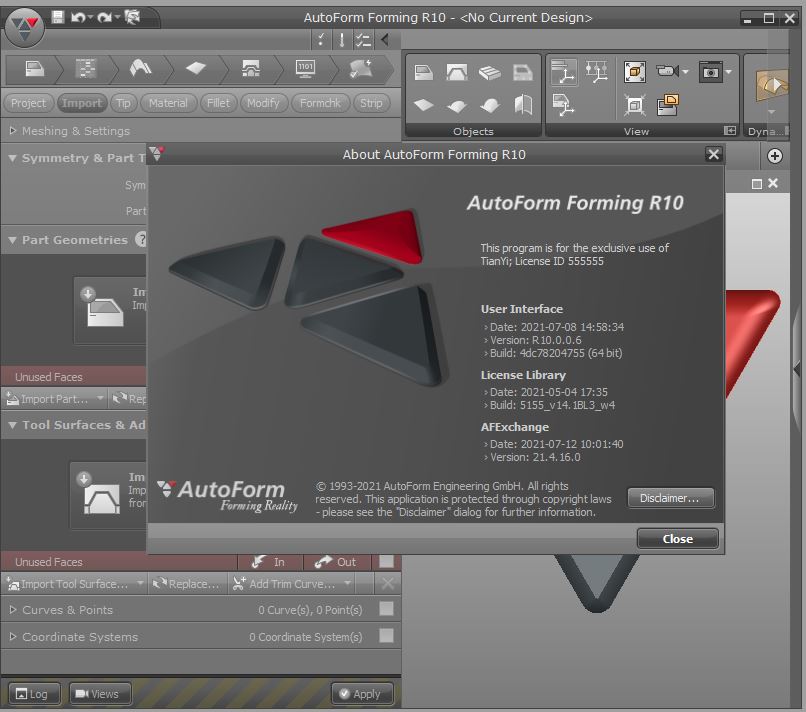Click the Apply button
Viewport: 806px width, 712px height.
(362, 694)
